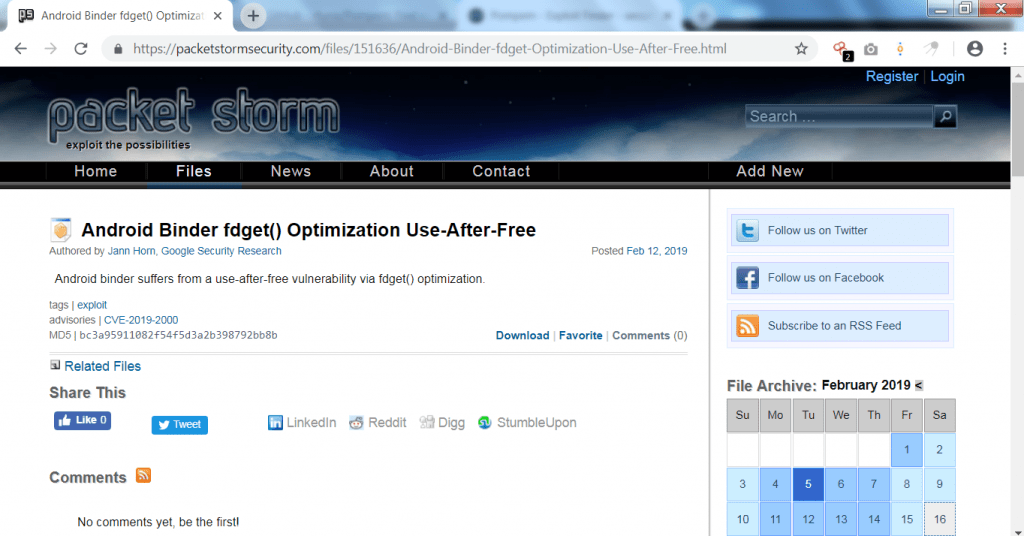Click the RSS feed icon in sidebar
This screenshot has height=536, width=1024.
point(747,326)
